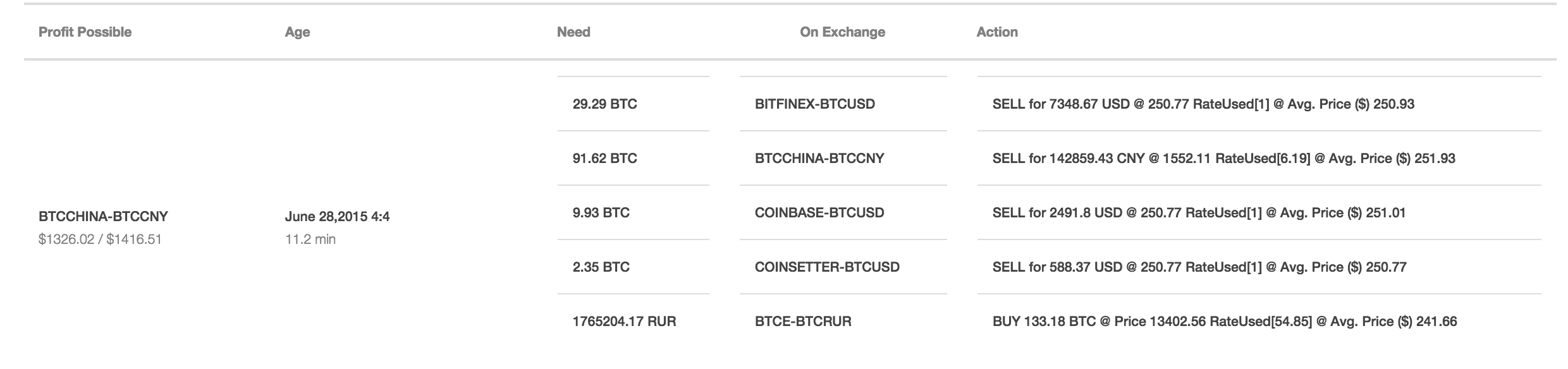Image resolution: width=1568 pixels, height=369 pixels.
Task: Select the SELL for 142859.43 CNY action
Action: click(1224, 159)
